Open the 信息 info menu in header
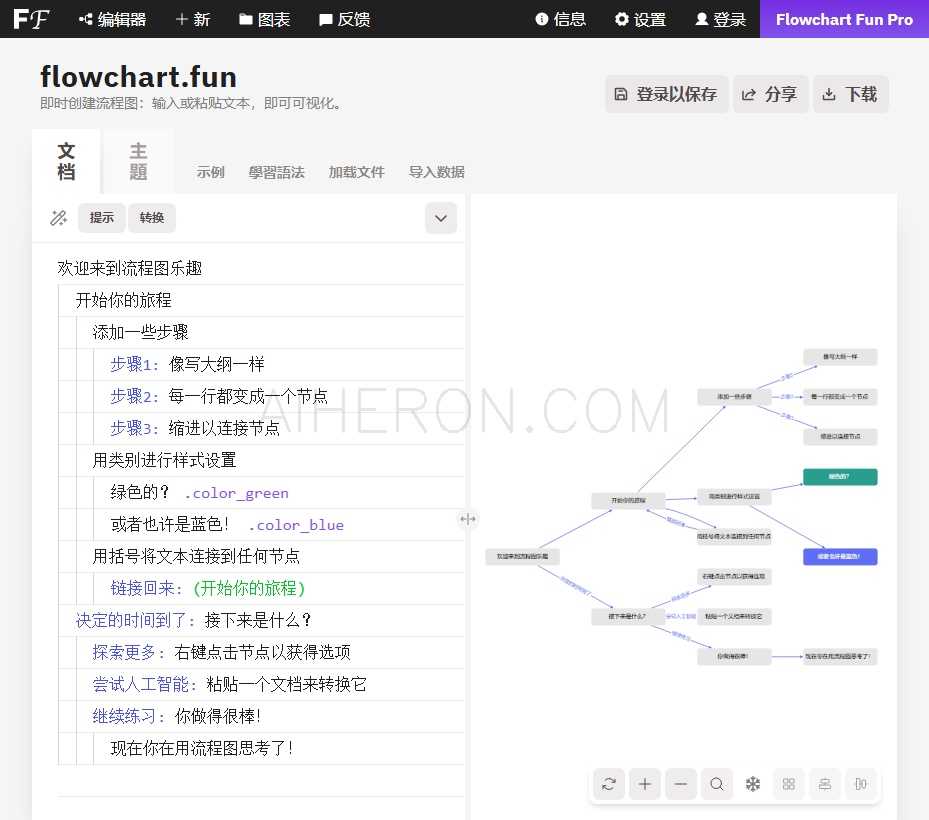Viewport: 929px width, 820px height. tap(560, 19)
